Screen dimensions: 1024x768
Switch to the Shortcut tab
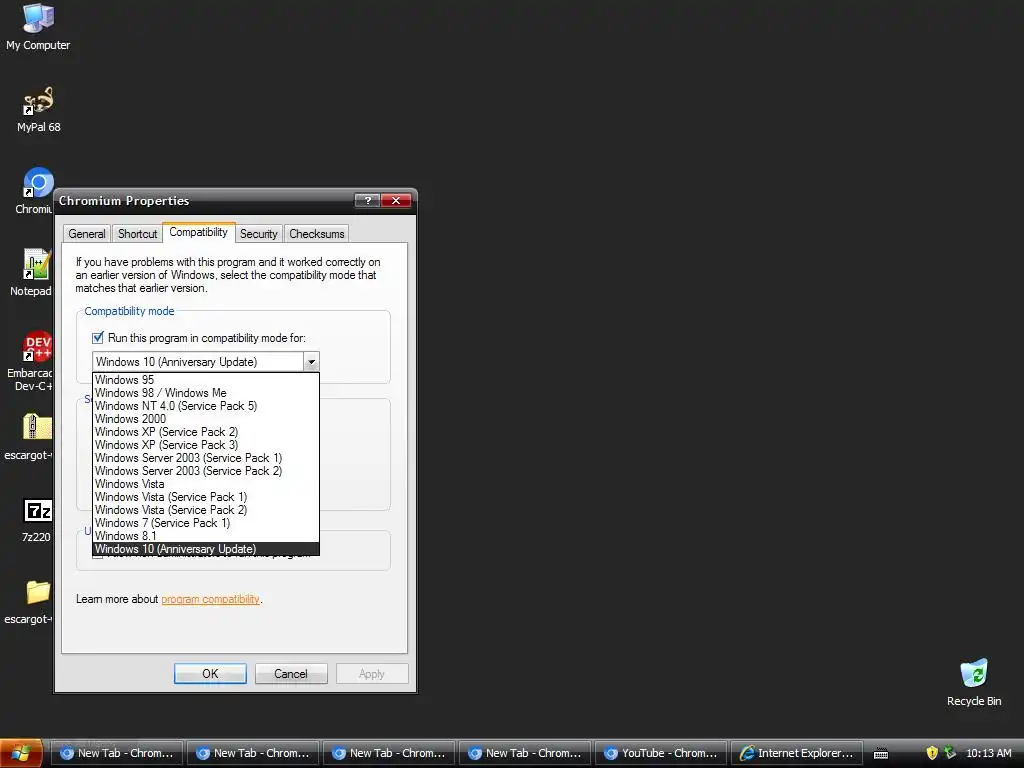(137, 234)
